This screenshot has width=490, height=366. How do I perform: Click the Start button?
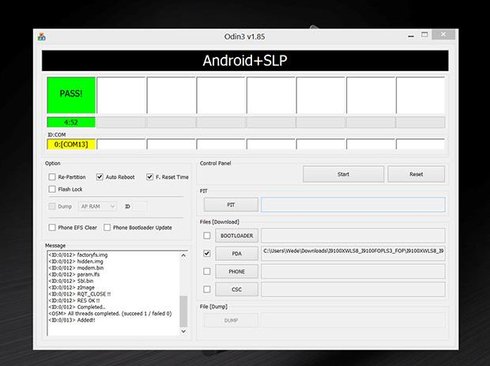pos(343,174)
